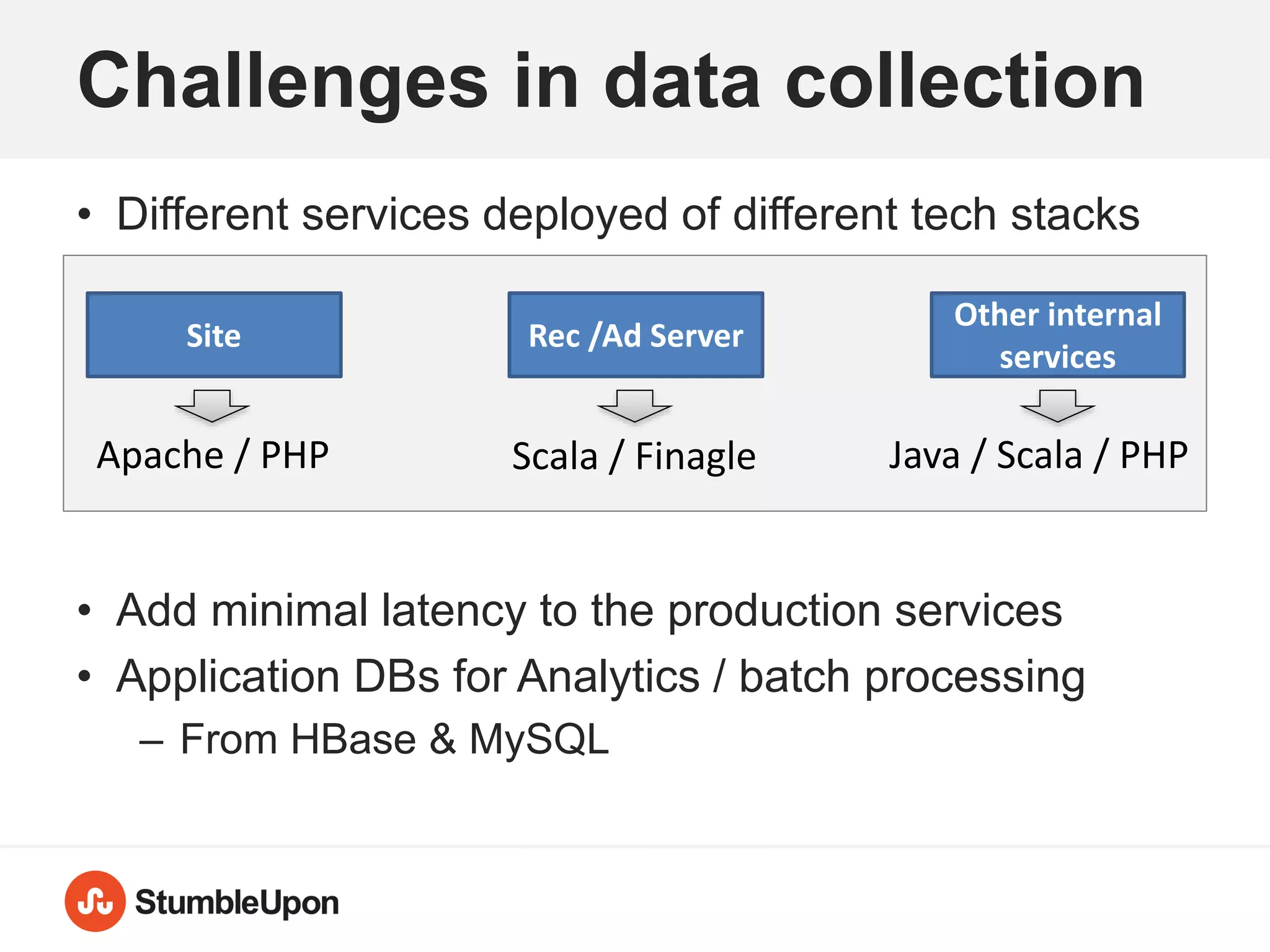This screenshot has width=1270, height=952.
Task: Click the StumbleUpon circular logo icon
Action: pos(95,901)
